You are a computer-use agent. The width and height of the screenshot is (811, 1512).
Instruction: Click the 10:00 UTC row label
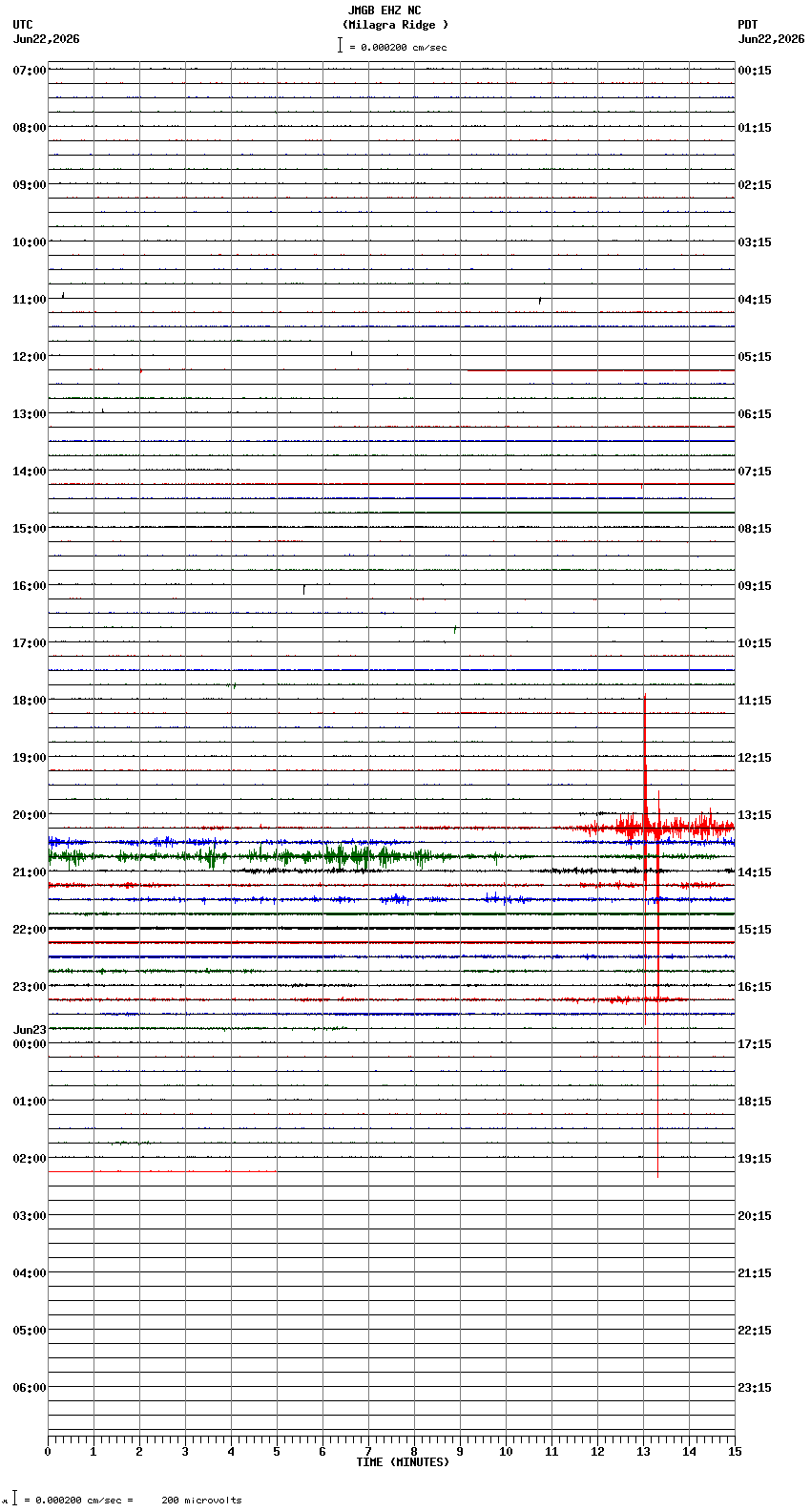pyautogui.click(x=30, y=242)
